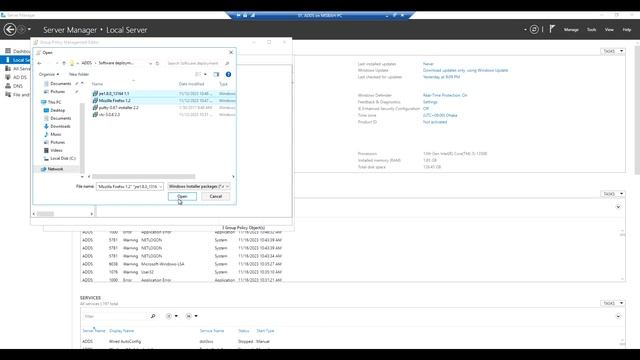Open Services list criteria dropdown
This screenshot has width=640, height=360.
pos(171,316)
